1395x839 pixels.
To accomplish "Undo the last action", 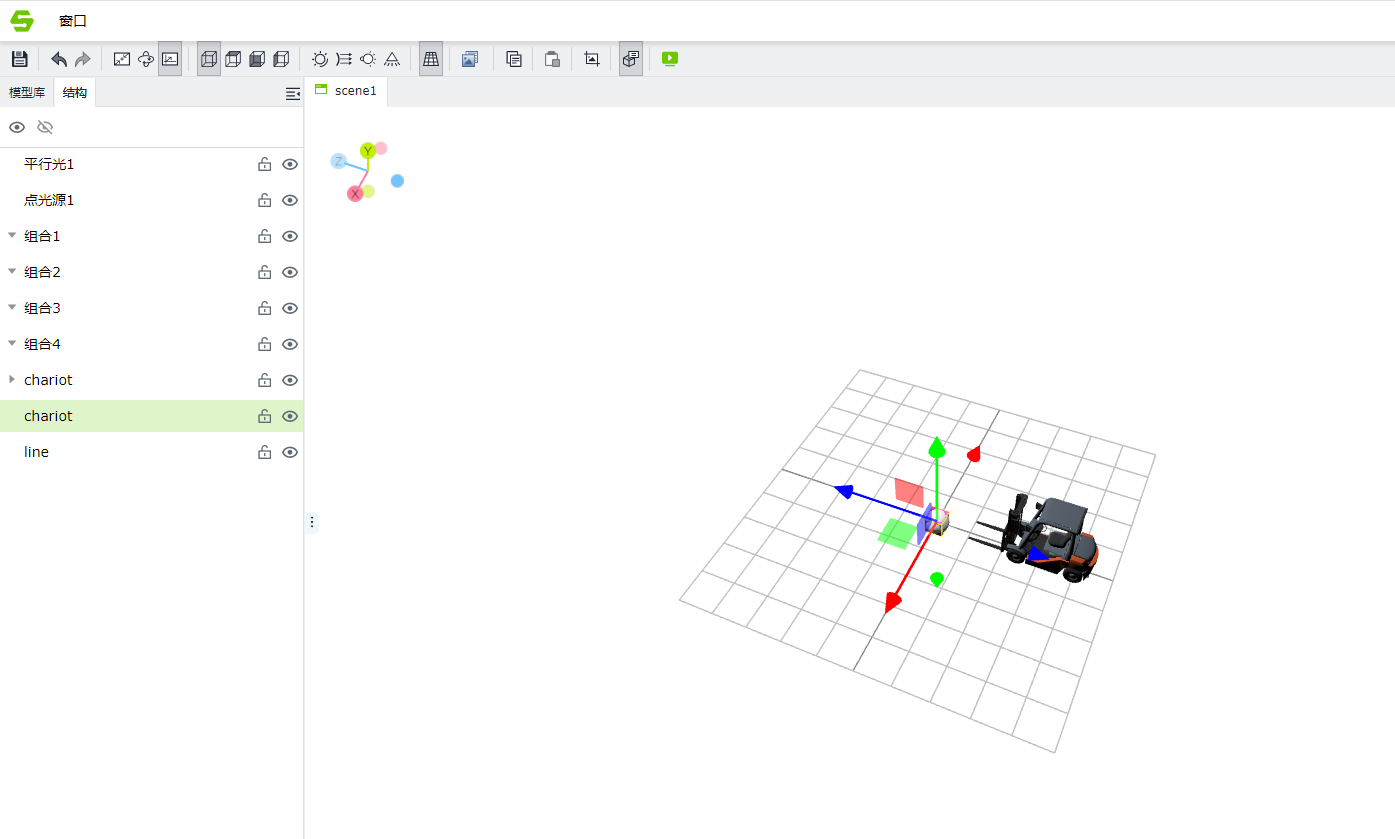I will click(x=59, y=59).
